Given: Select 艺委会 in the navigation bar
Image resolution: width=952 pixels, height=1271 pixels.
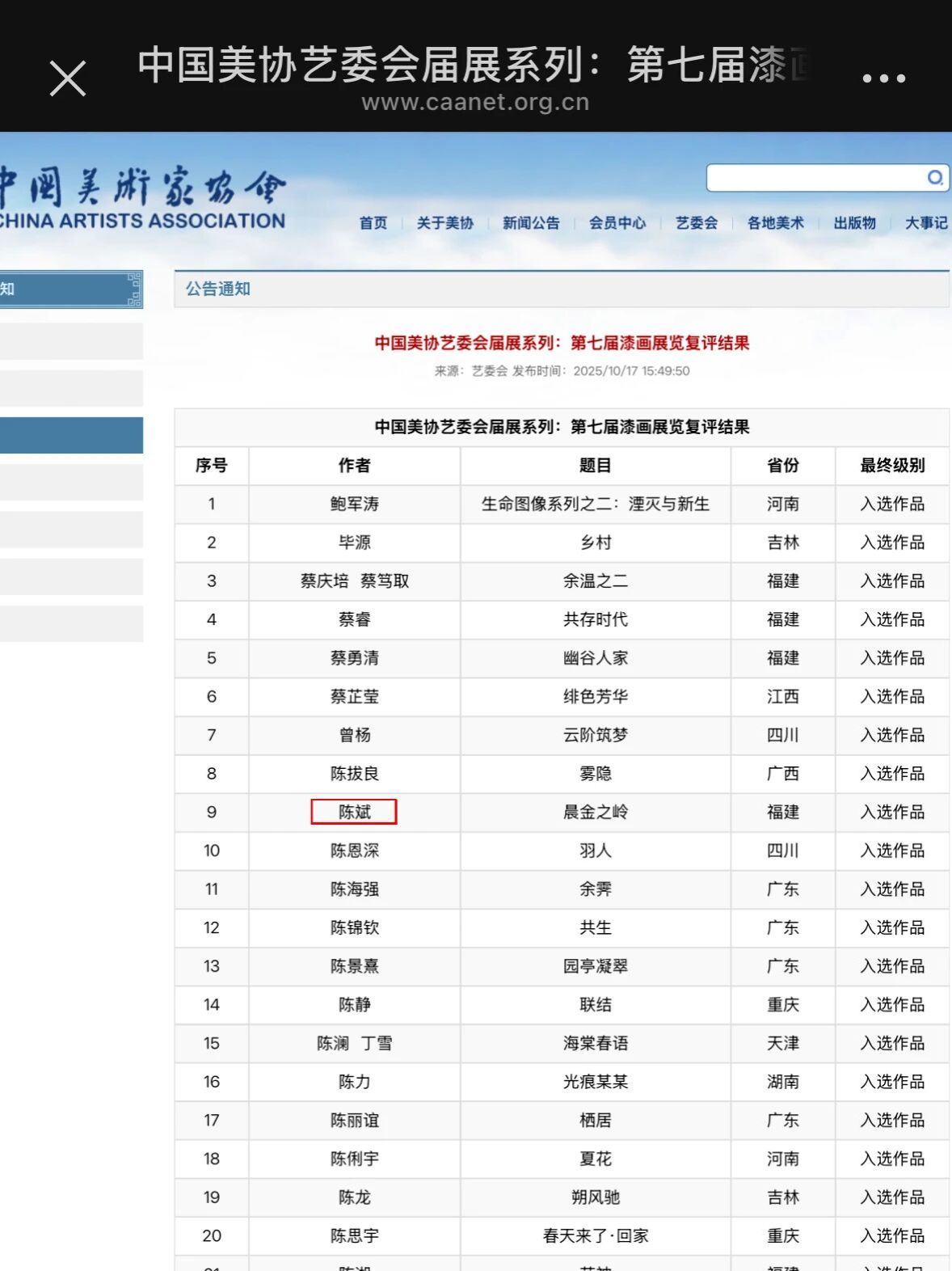Looking at the screenshot, I should pos(697,223).
